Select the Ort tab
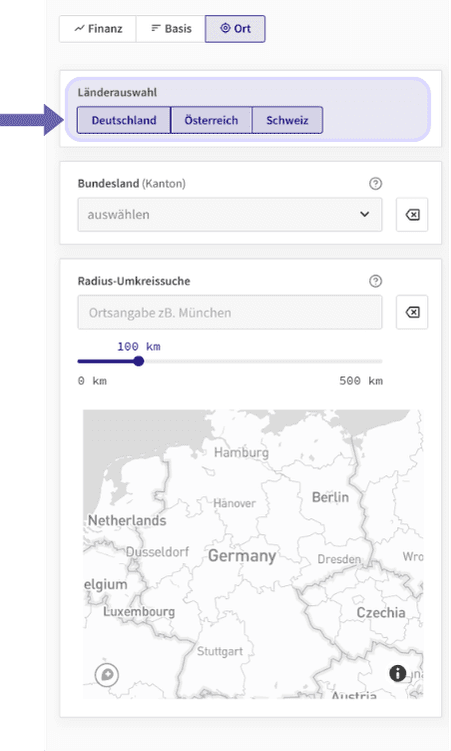 point(235,29)
